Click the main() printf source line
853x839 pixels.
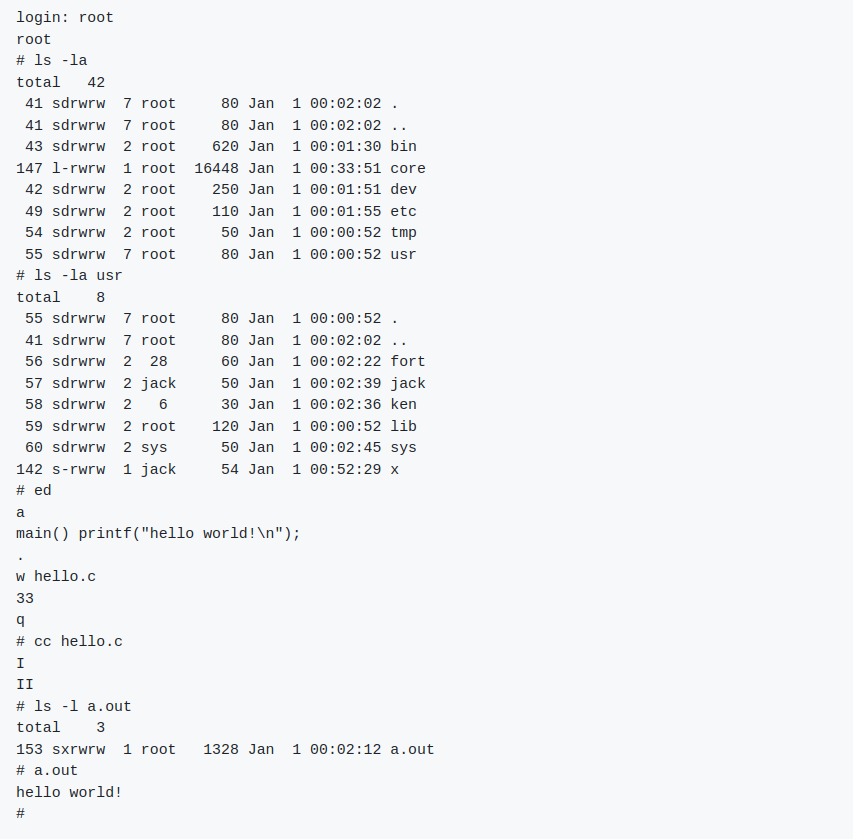click(x=158, y=534)
